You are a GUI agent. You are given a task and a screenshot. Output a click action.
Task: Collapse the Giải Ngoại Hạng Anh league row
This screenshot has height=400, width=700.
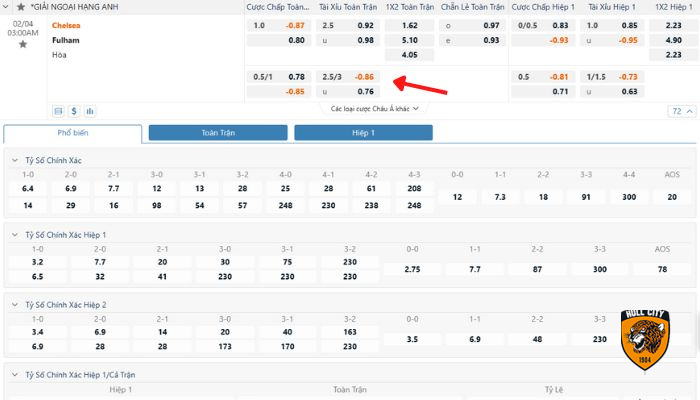(8, 7)
